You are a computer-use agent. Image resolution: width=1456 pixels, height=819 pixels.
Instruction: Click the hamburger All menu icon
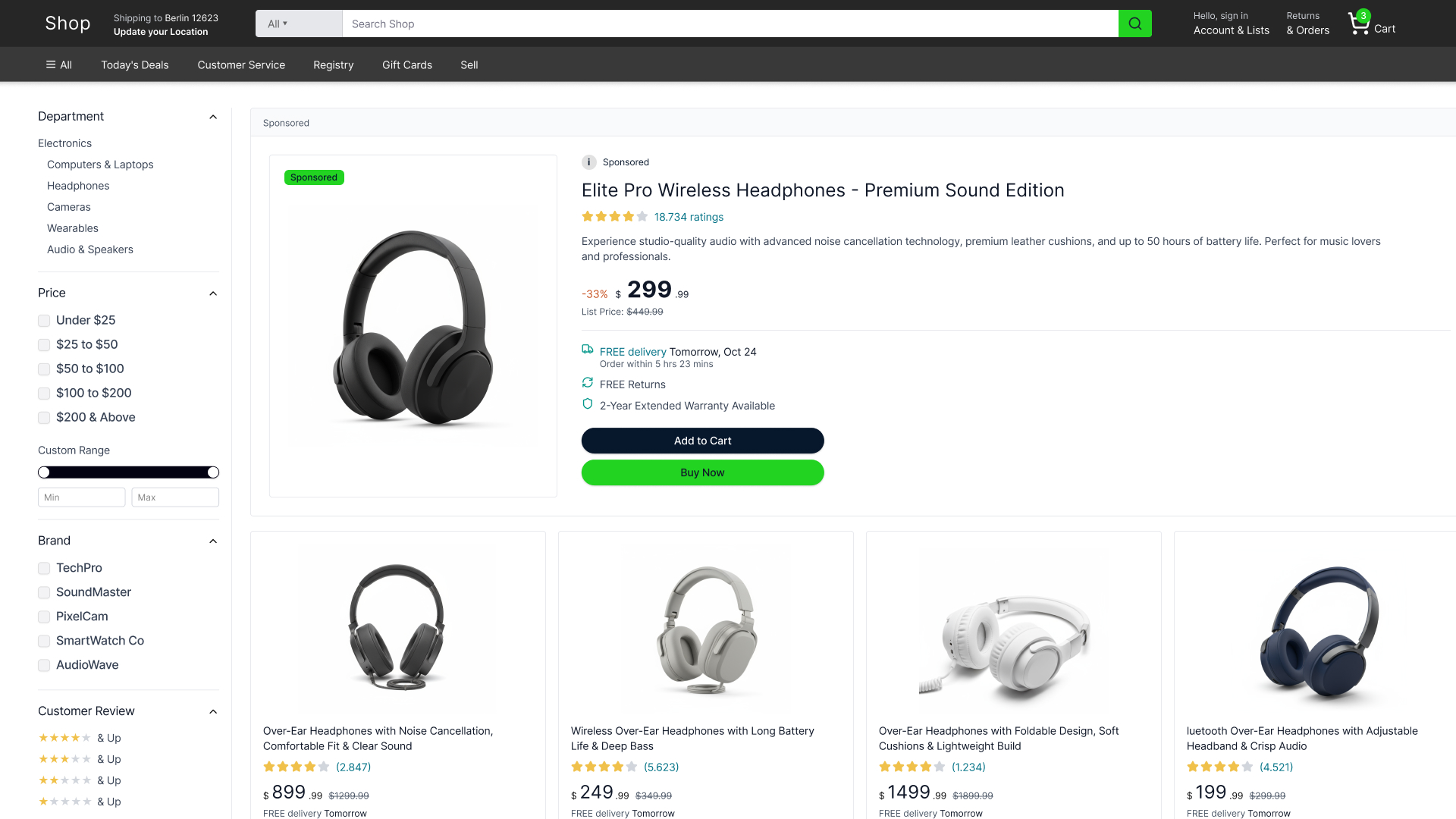(51, 64)
